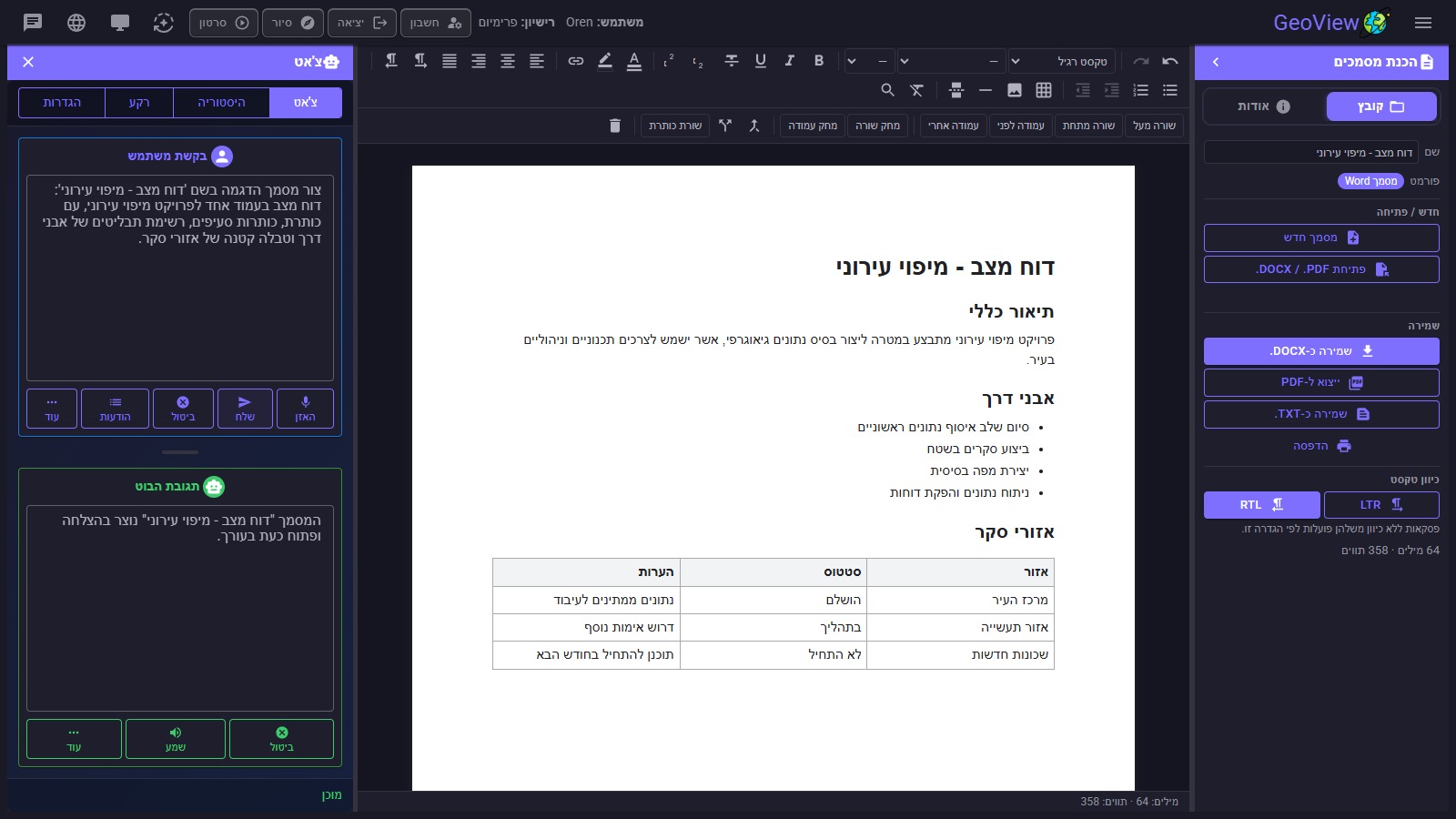Viewport: 1456px width, 819px height.
Task: Justify the text
Action: (x=450, y=61)
